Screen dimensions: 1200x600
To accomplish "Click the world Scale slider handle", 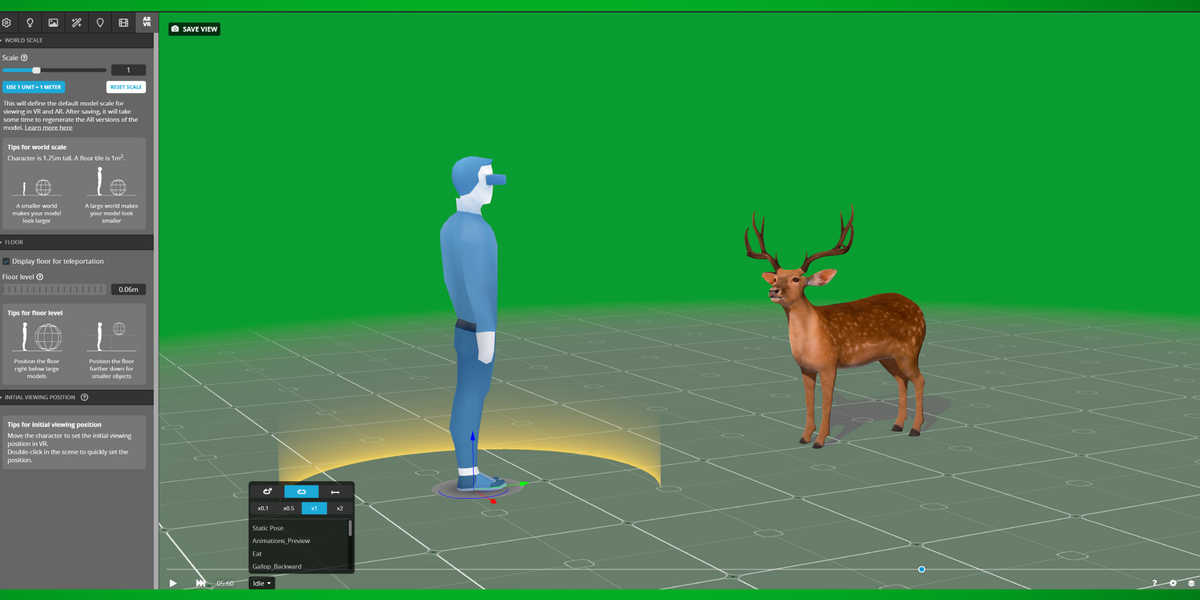I will [x=37, y=70].
